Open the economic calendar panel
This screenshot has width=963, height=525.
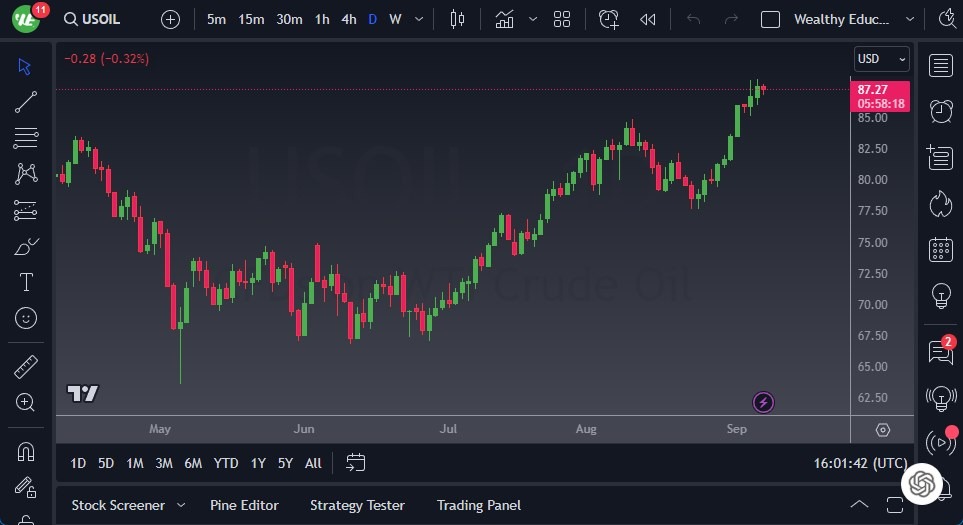click(940, 249)
